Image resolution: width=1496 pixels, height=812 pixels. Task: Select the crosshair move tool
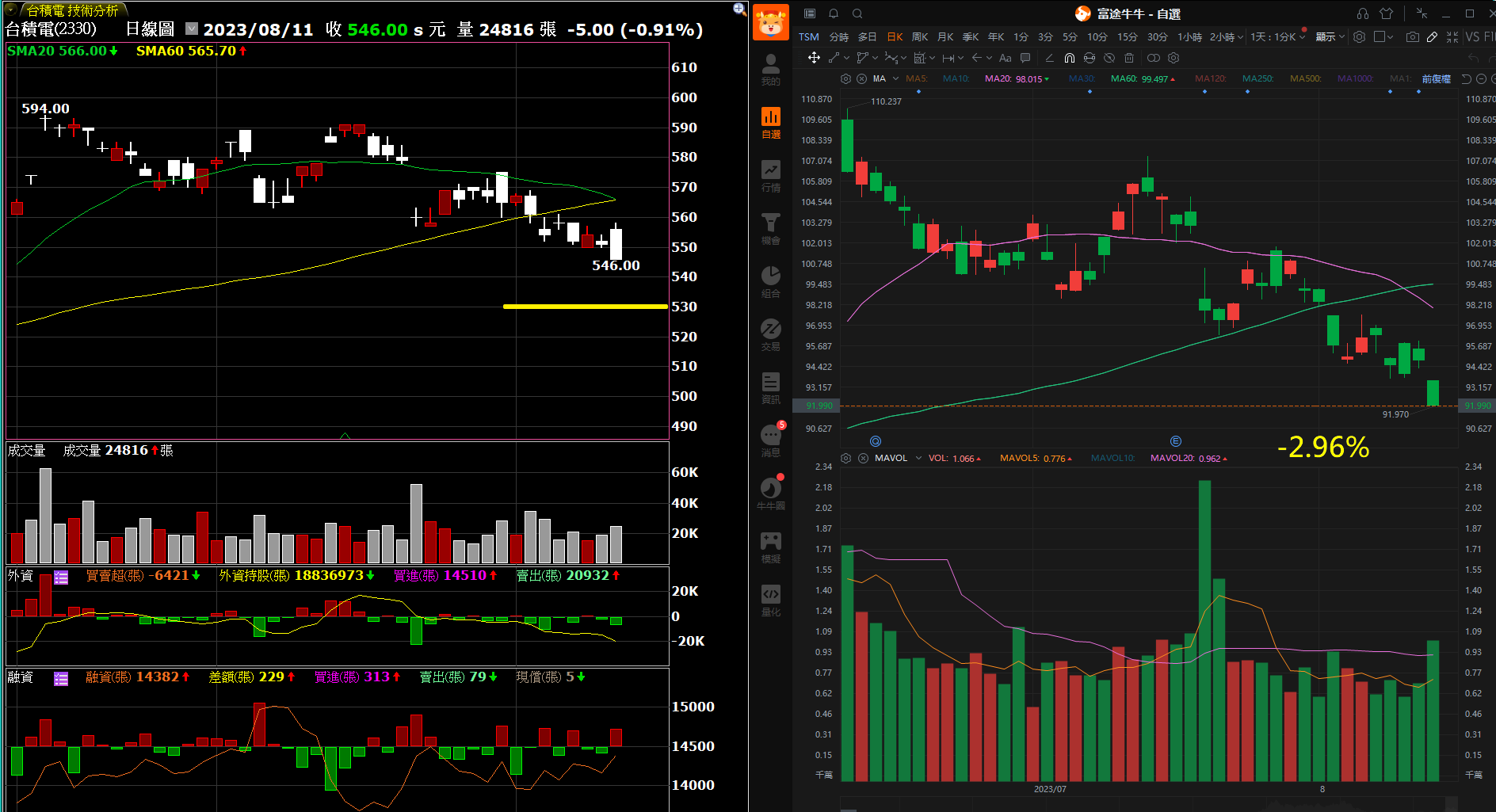tap(814, 58)
